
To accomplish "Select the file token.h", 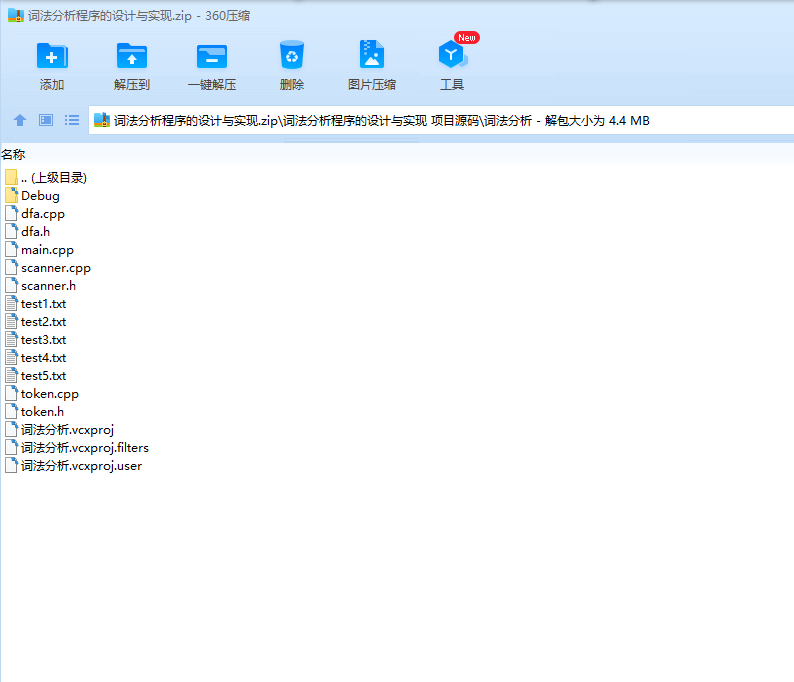I will pyautogui.click(x=34, y=412).
